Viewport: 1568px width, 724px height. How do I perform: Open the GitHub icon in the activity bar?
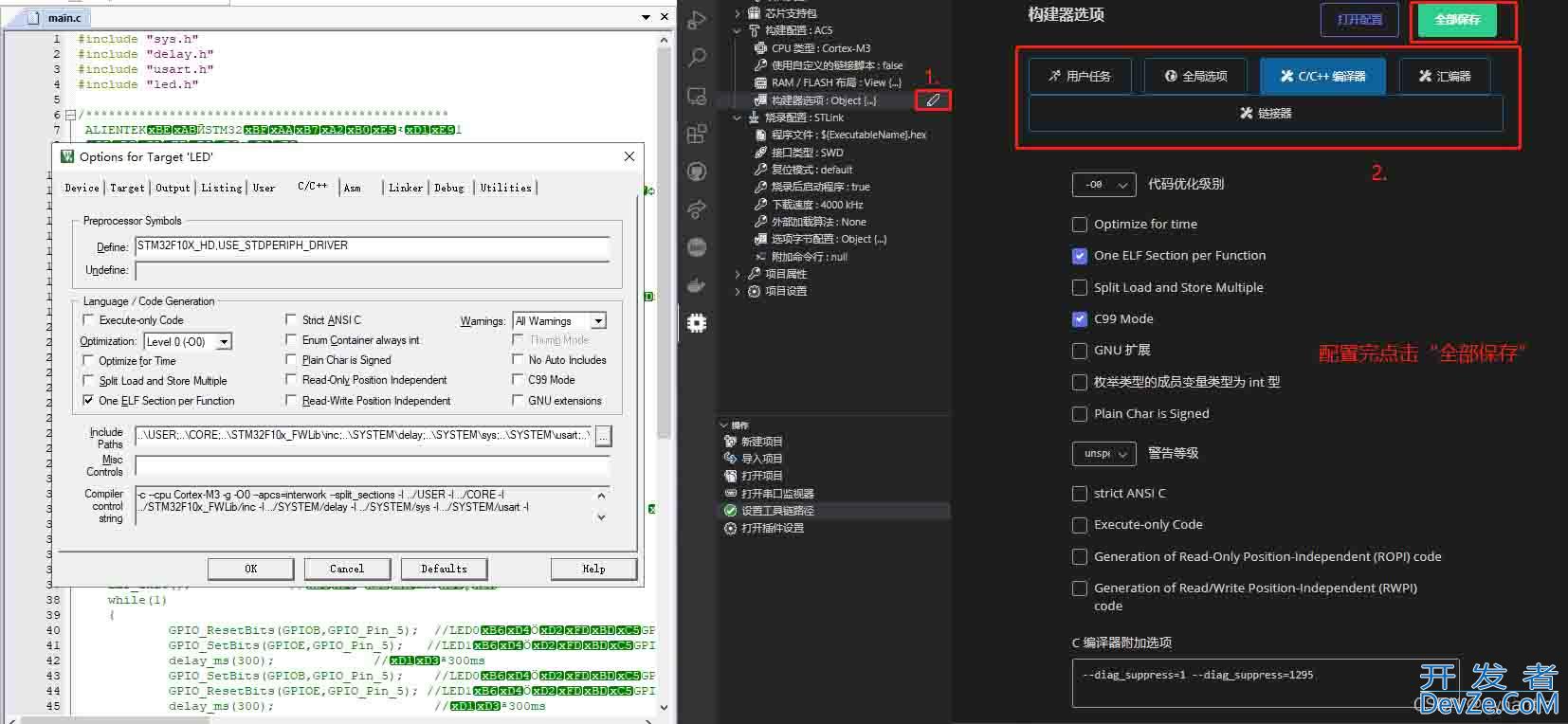point(697,172)
